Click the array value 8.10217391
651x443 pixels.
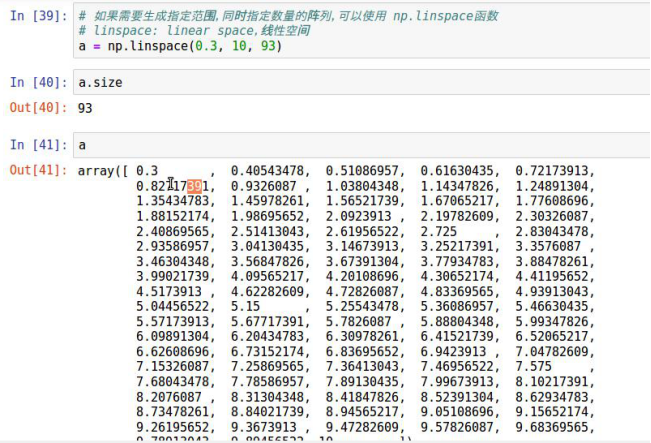coord(552,382)
